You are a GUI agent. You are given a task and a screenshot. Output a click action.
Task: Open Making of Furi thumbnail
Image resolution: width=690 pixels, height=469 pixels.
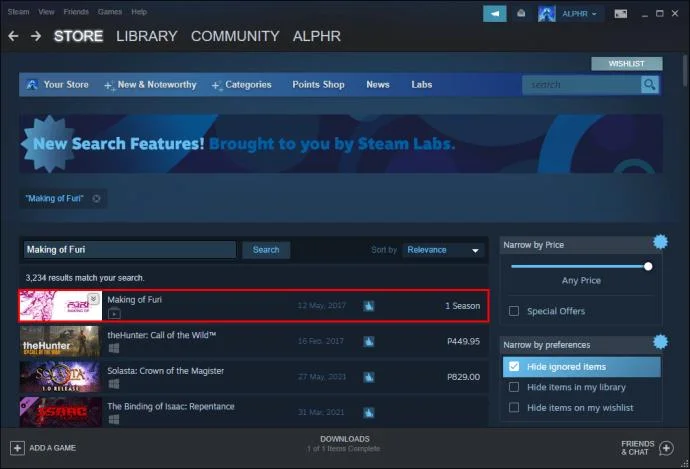[x=61, y=305]
